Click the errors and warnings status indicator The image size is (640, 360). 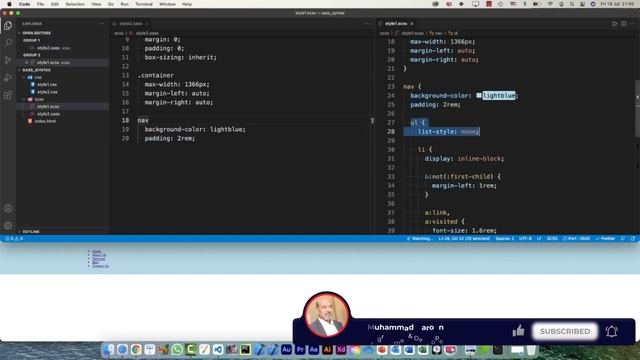pyautogui.click(x=14, y=238)
